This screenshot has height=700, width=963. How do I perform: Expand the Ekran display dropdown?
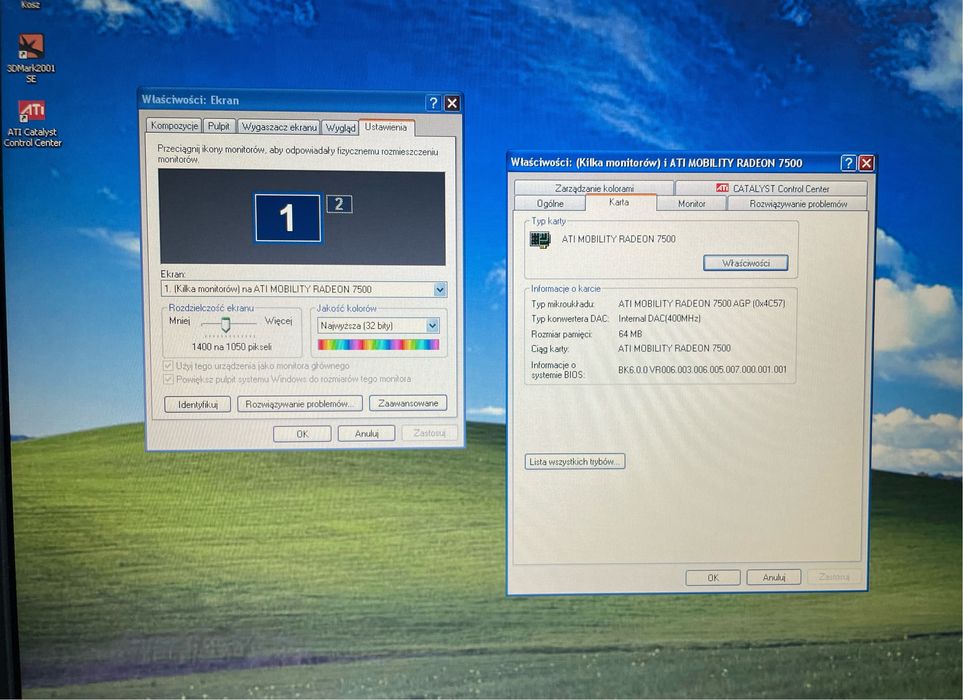tap(440, 289)
